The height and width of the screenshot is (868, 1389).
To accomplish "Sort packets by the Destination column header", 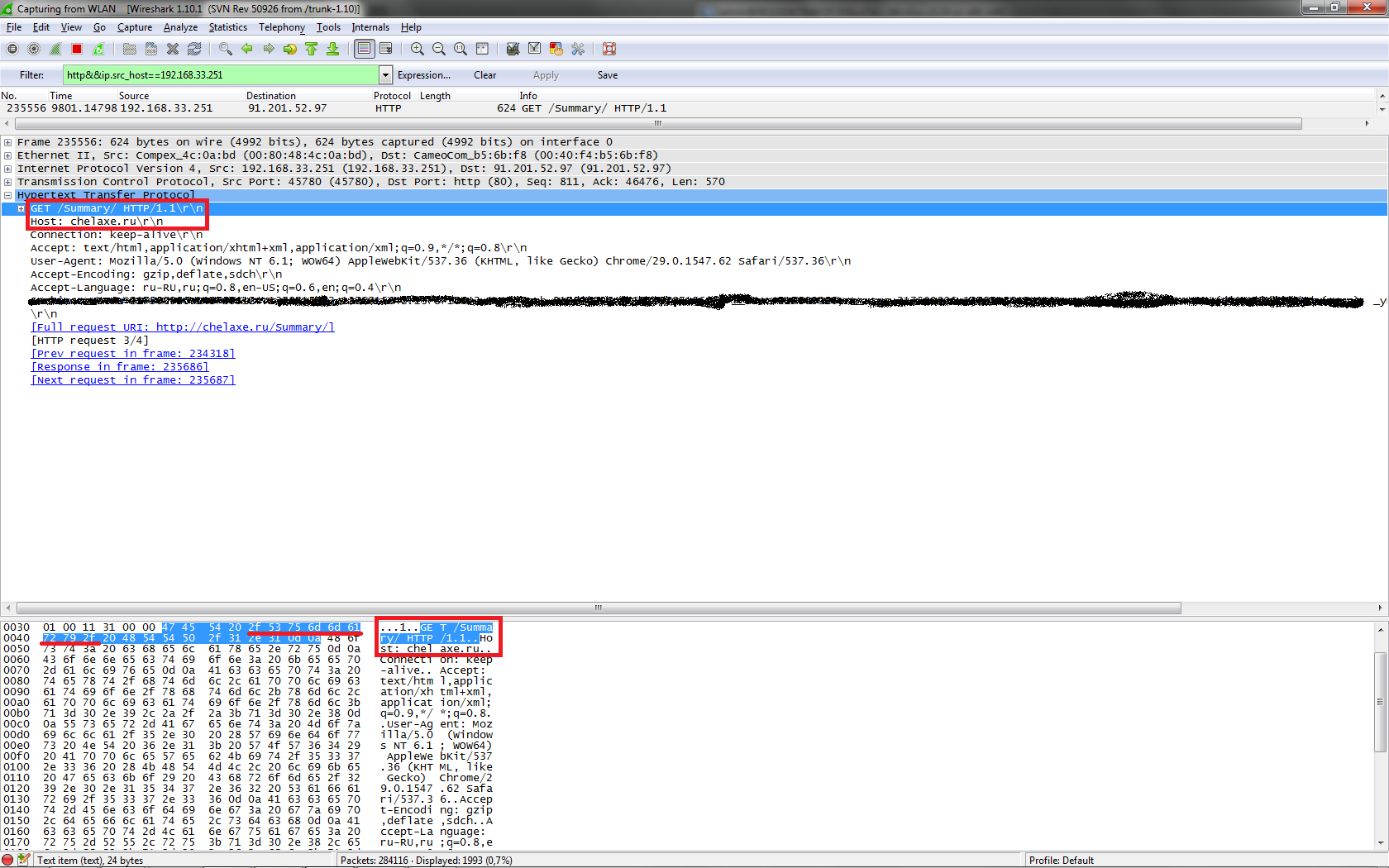I will pos(271,96).
